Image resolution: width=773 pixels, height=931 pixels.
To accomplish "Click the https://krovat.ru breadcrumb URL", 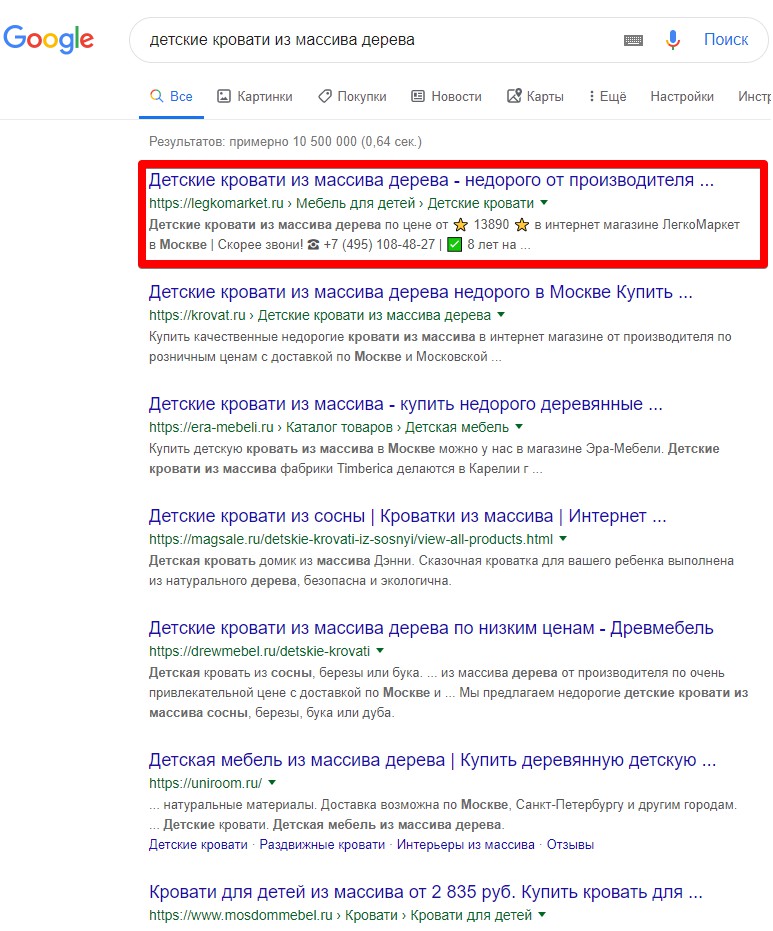I will click(x=197, y=315).
